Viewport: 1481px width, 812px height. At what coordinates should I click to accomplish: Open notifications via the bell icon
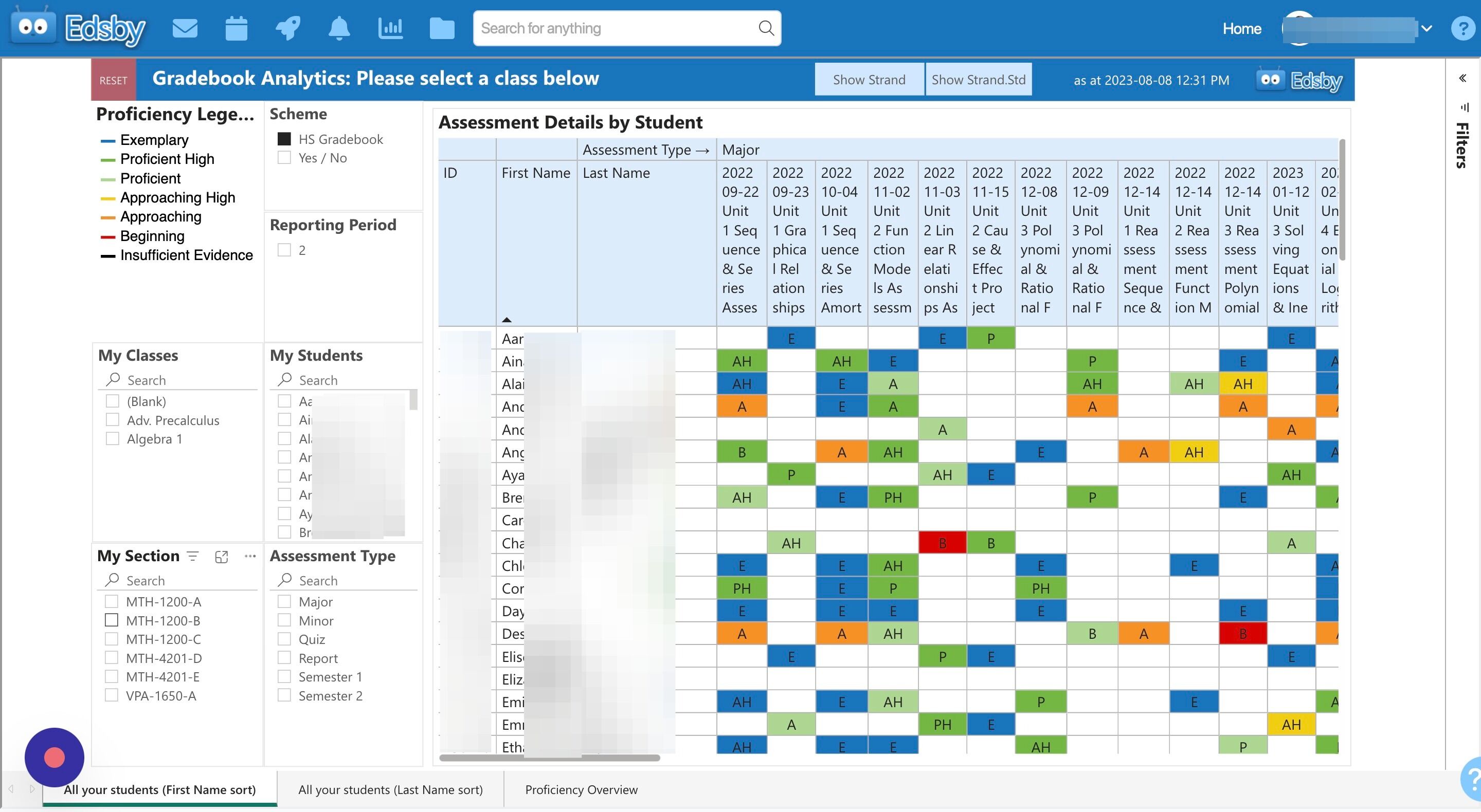point(339,28)
